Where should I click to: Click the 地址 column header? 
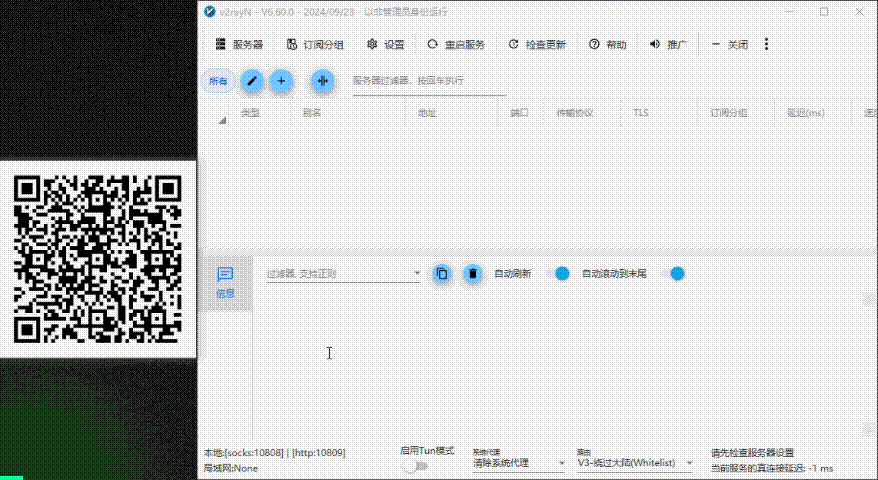[x=451, y=113]
